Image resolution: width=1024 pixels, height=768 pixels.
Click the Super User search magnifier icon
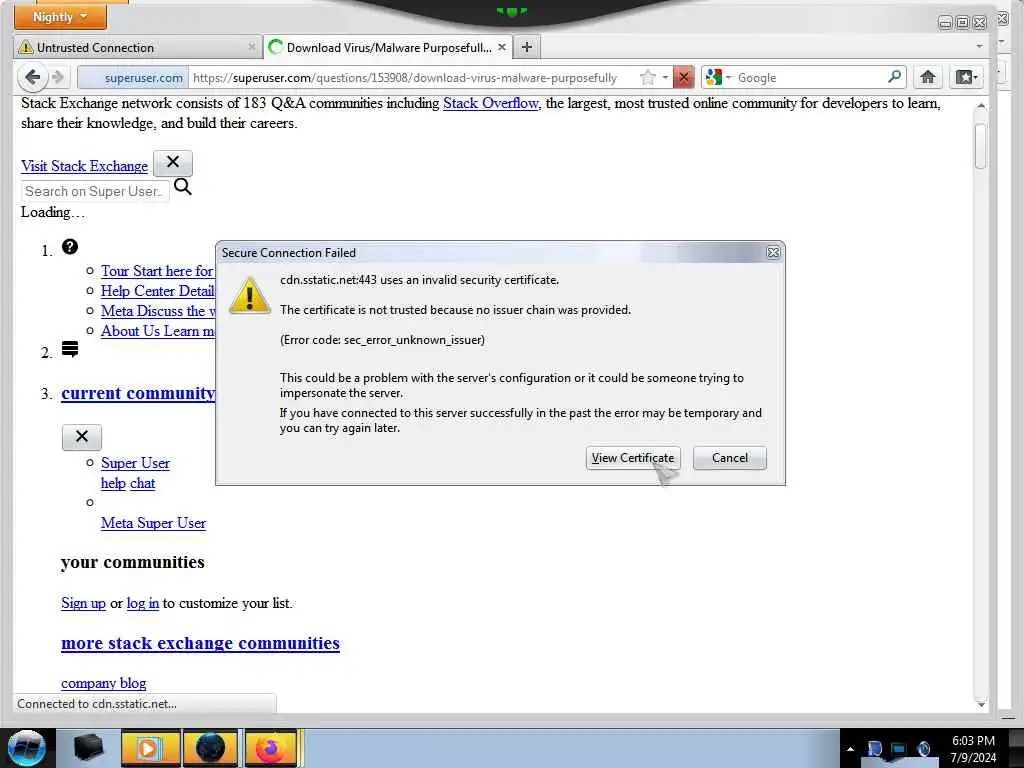point(183,187)
